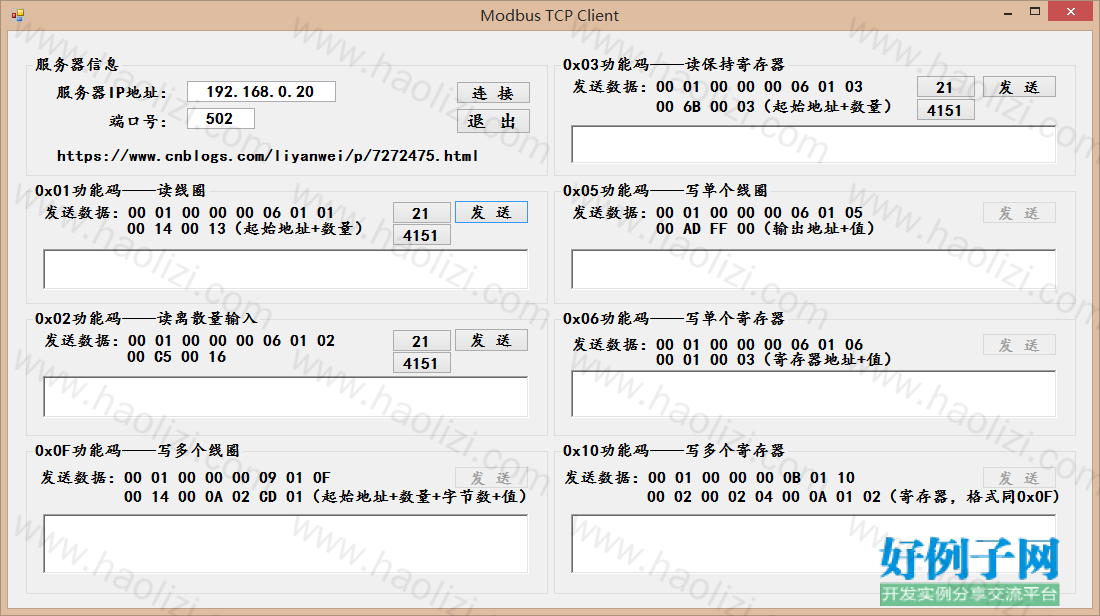Click data text '00 6B 00 03 (起始地址+数量)'
Screen dimensions: 1100x616
(774, 107)
